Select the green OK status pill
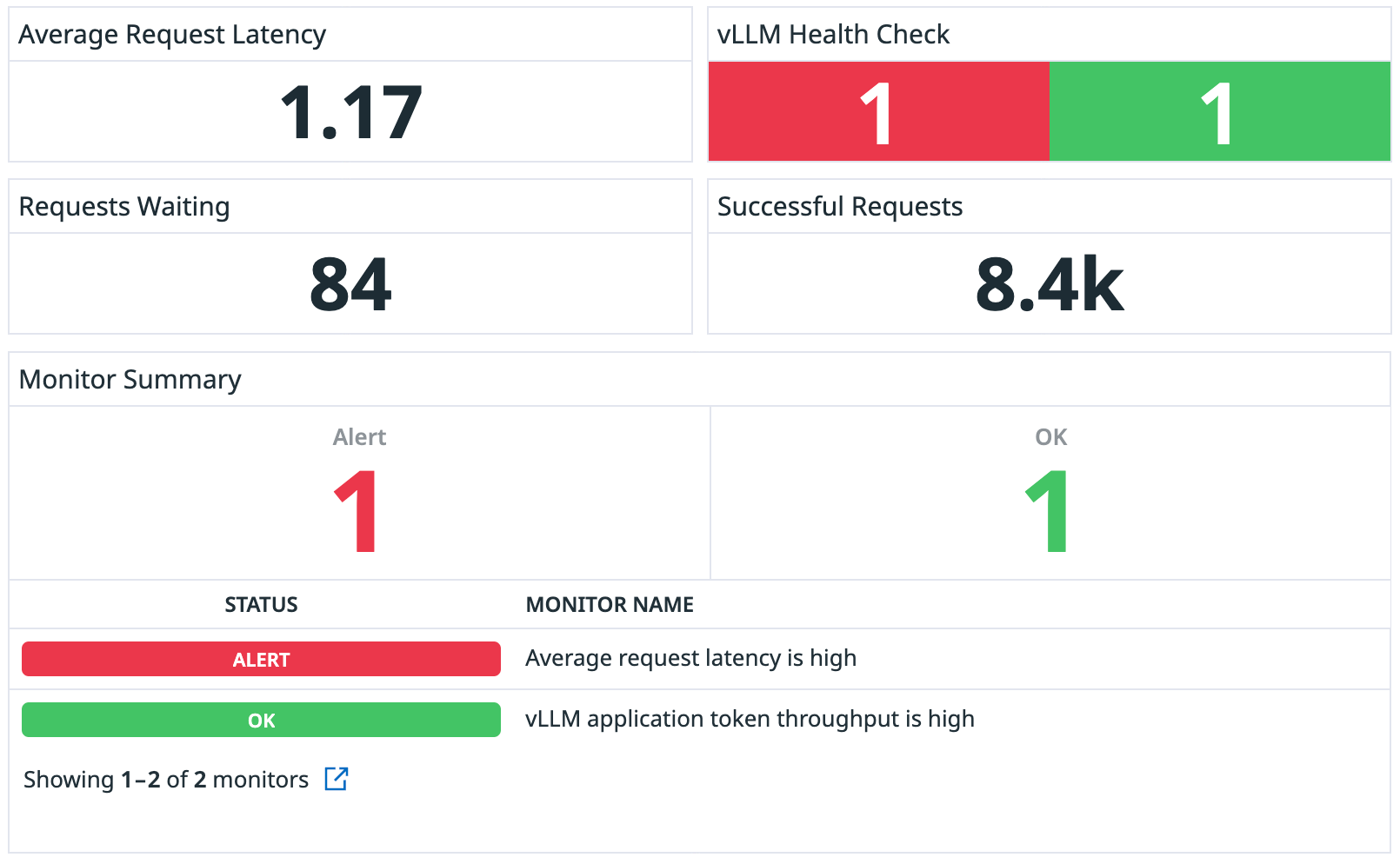The height and width of the screenshot is (864, 1400). (x=261, y=719)
